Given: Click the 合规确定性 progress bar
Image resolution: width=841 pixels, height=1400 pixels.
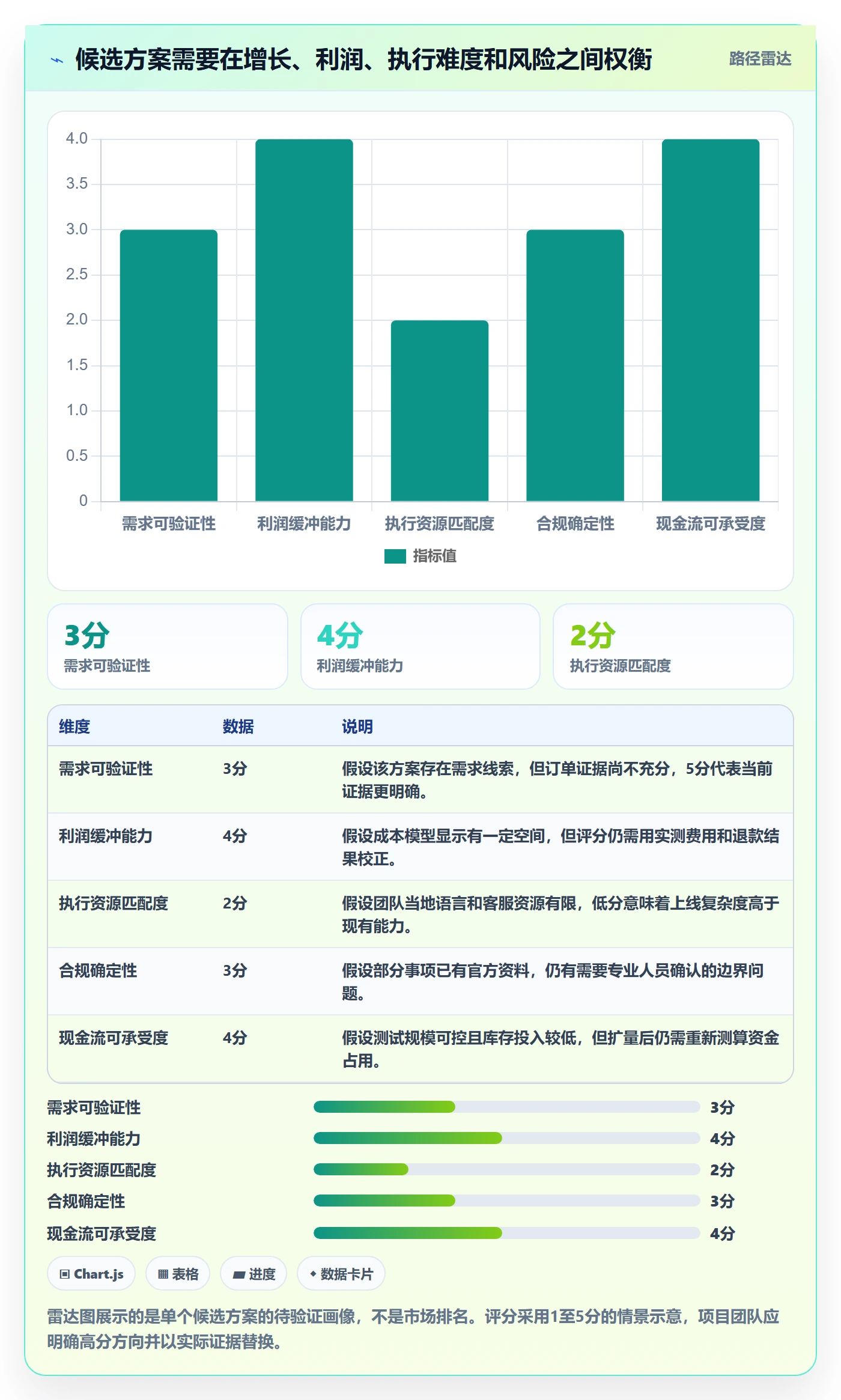Looking at the screenshot, I should pos(507,1201).
